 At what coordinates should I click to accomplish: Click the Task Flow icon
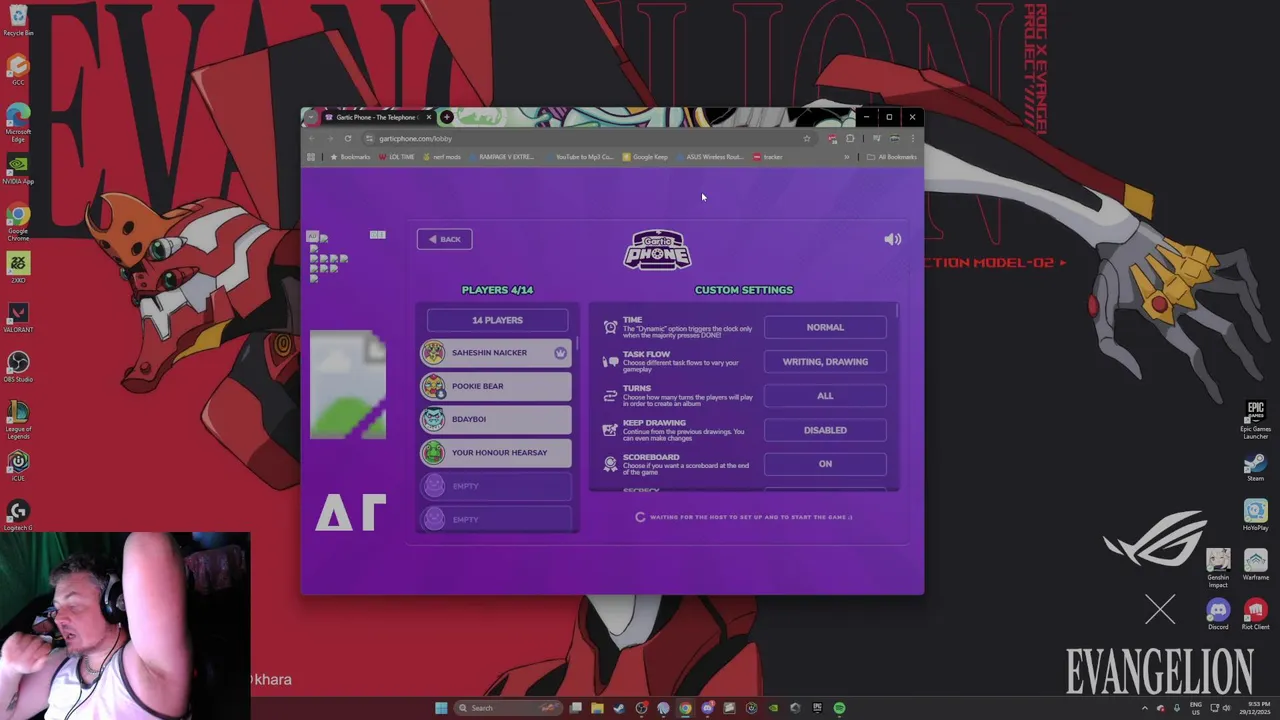(610, 362)
